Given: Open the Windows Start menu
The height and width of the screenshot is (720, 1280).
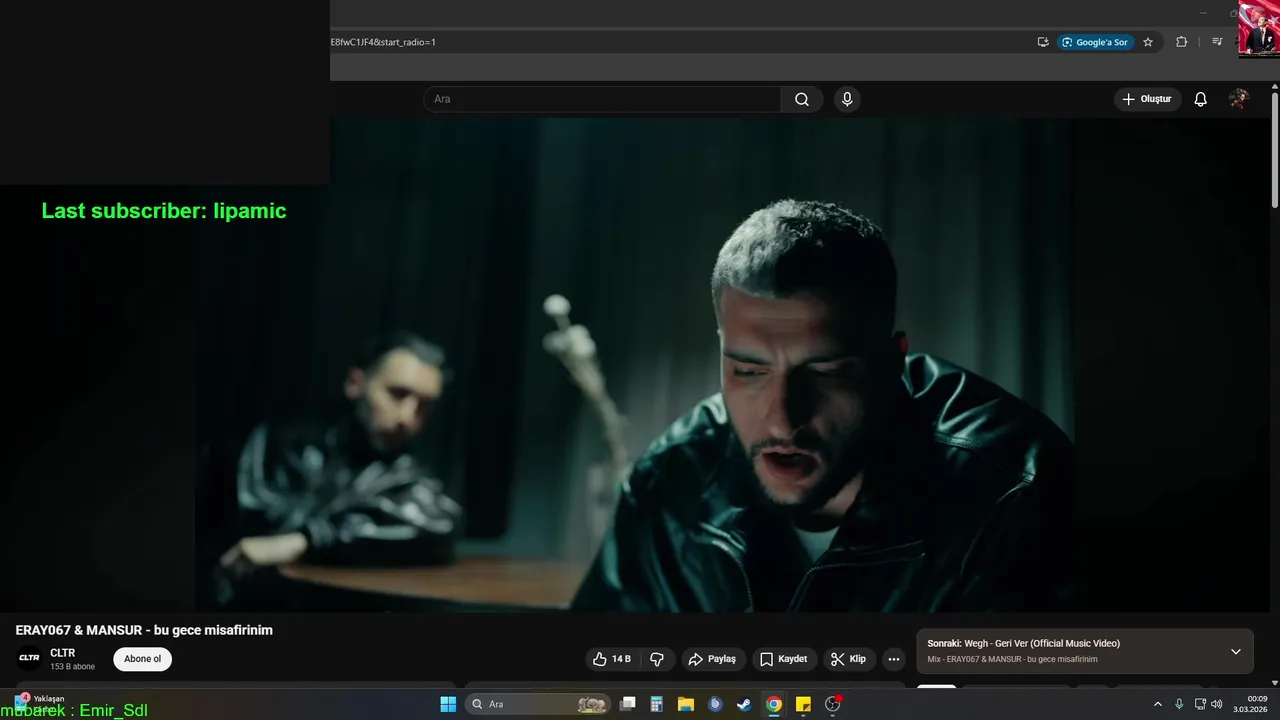Looking at the screenshot, I should 448,704.
